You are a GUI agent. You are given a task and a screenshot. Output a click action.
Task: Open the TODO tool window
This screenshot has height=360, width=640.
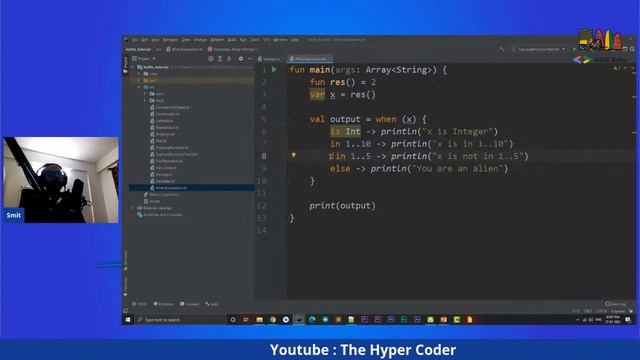click(140, 304)
